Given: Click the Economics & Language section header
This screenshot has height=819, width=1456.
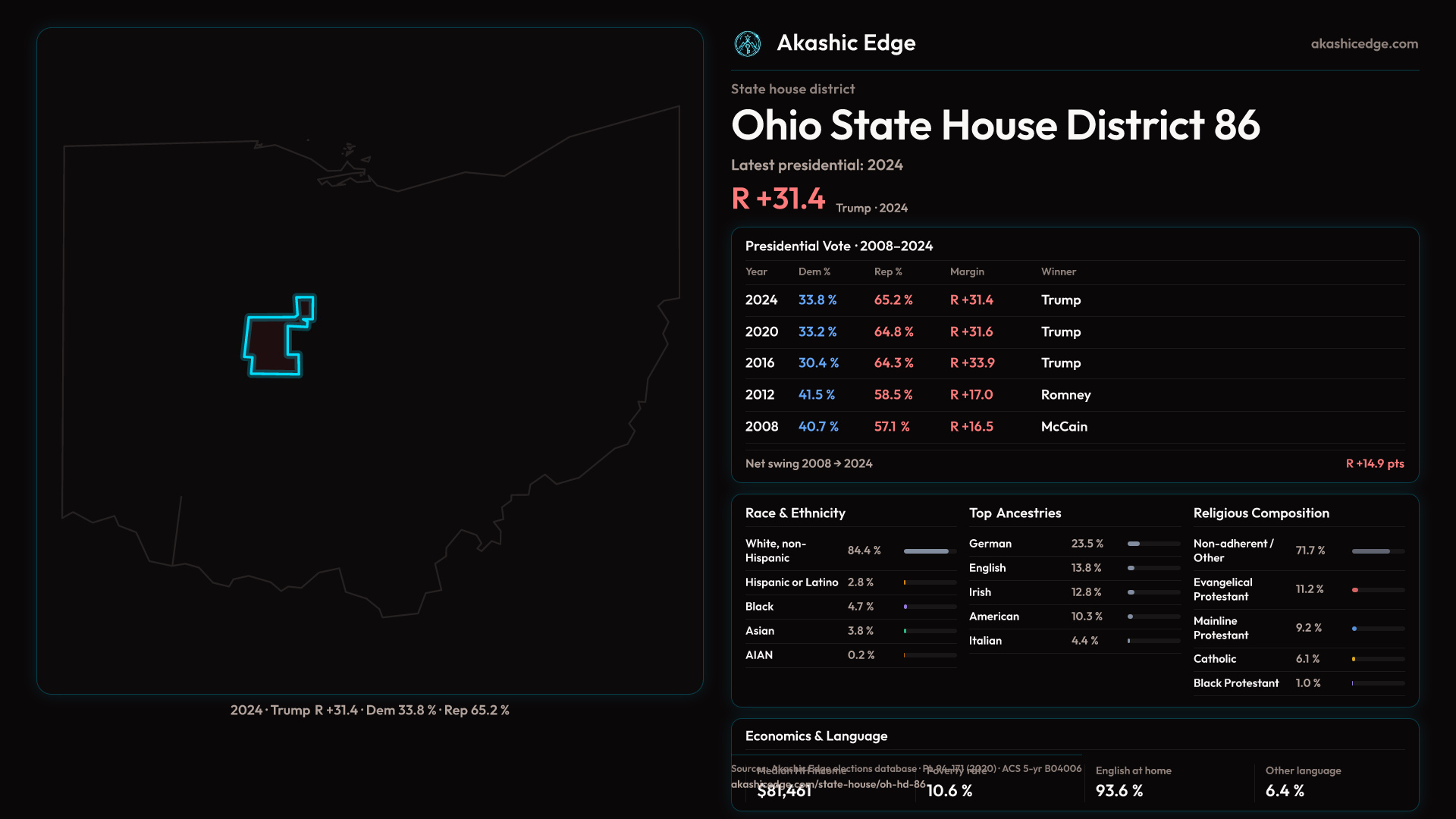Looking at the screenshot, I should tap(816, 736).
